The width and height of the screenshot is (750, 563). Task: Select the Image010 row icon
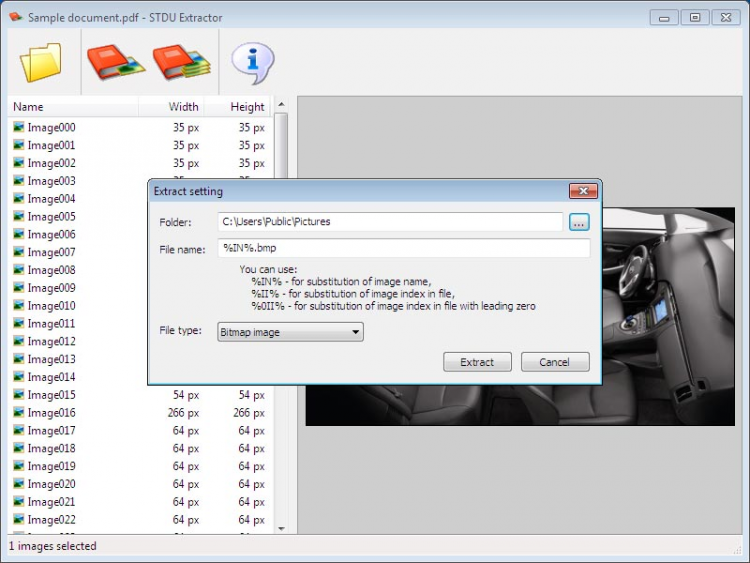pyautogui.click(x=19, y=306)
